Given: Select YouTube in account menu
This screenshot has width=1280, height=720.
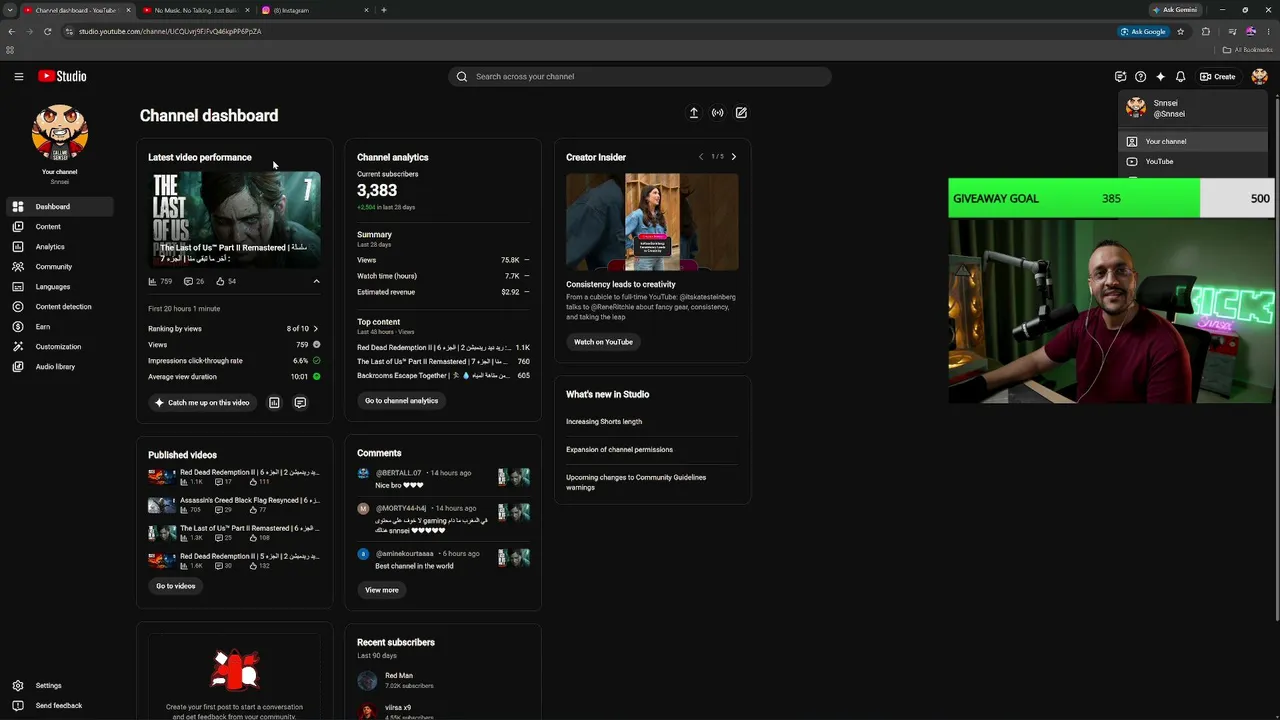Looking at the screenshot, I should click(x=1193, y=162).
